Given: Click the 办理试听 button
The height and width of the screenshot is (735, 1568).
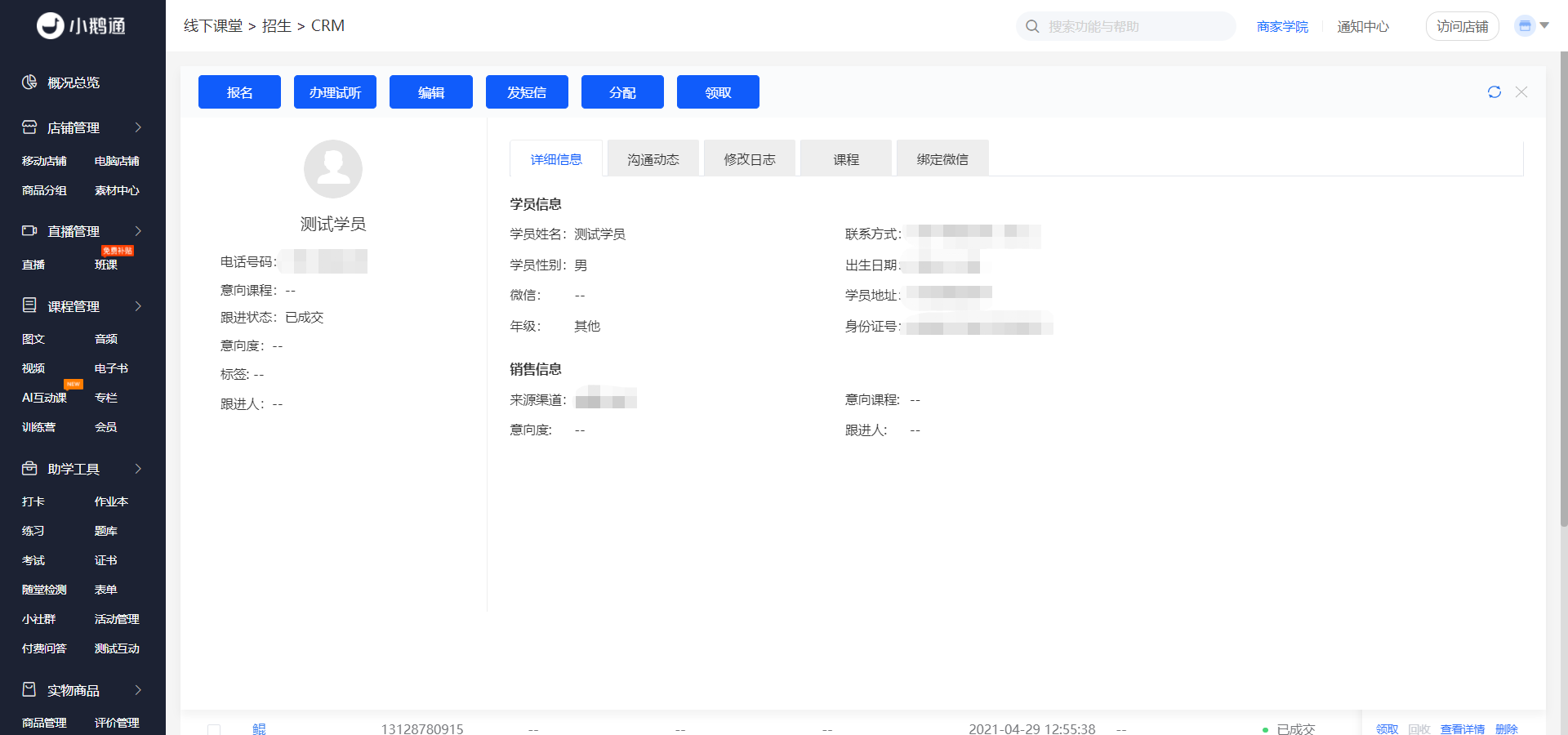Looking at the screenshot, I should pyautogui.click(x=335, y=91).
